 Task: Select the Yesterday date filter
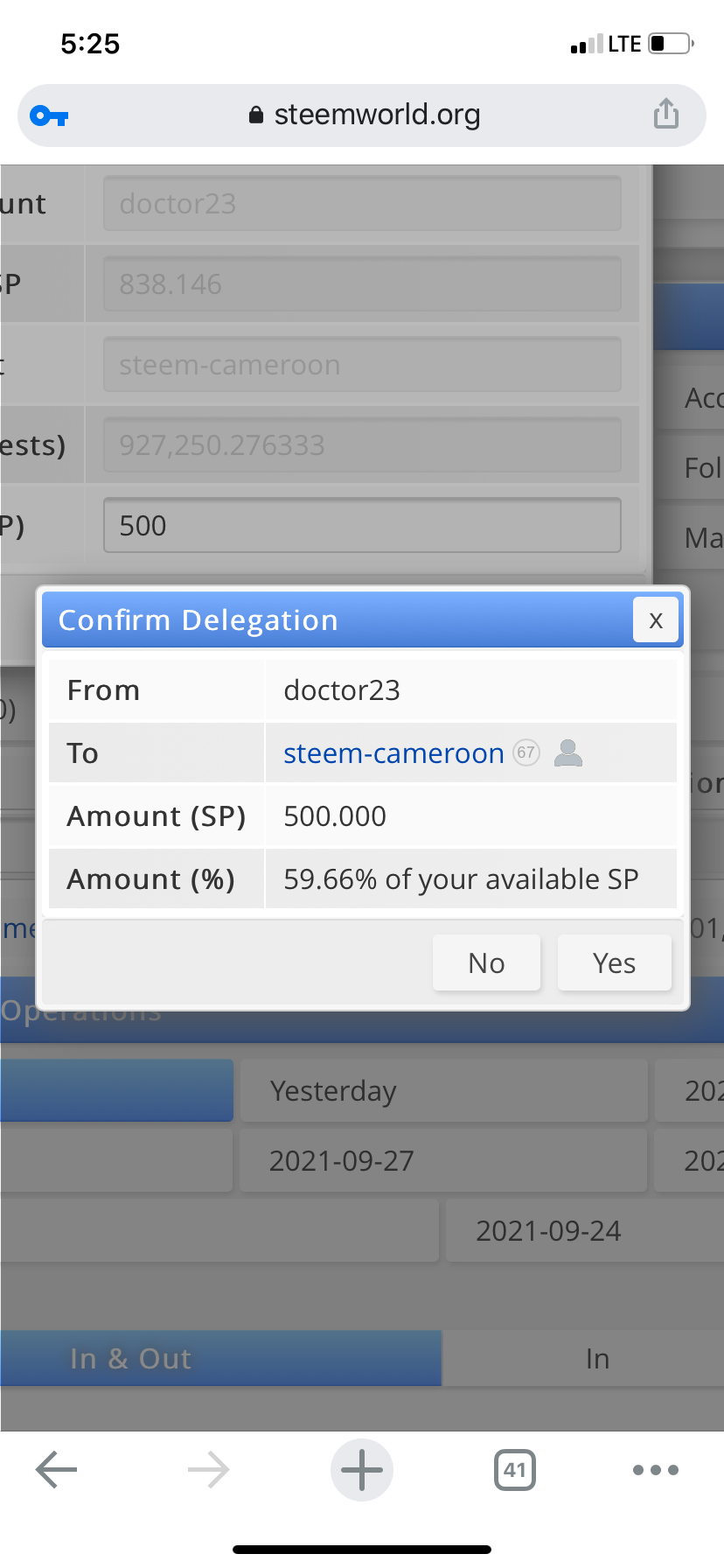(x=444, y=1090)
